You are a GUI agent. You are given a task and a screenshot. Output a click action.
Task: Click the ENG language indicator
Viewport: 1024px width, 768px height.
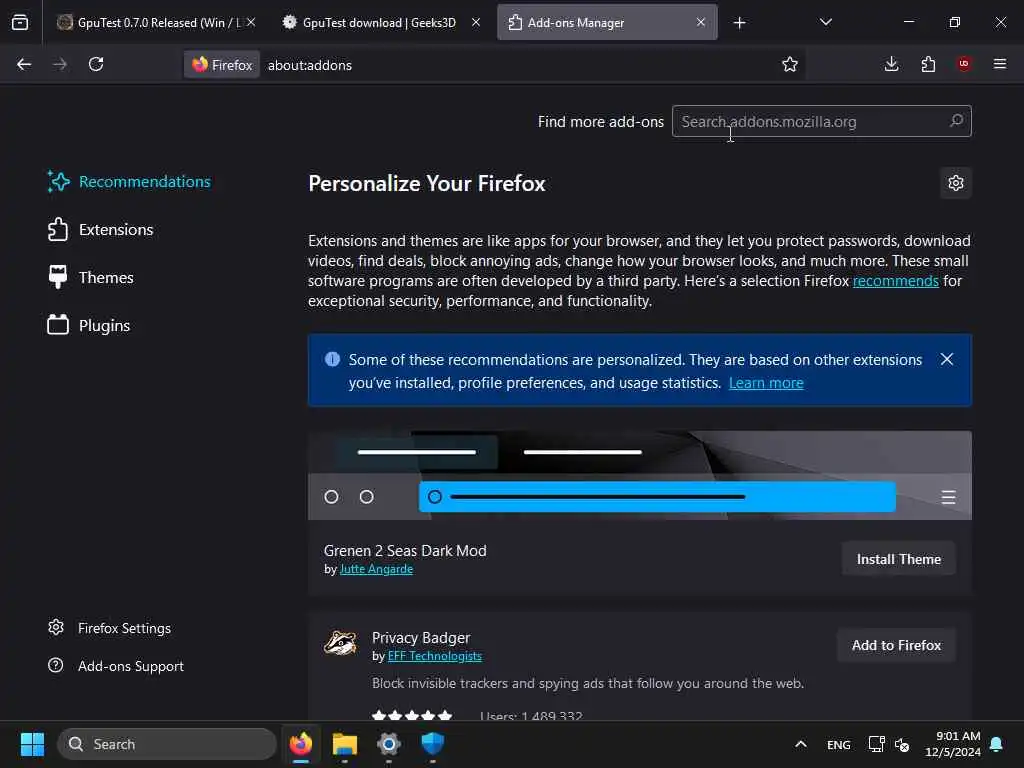tap(839, 744)
